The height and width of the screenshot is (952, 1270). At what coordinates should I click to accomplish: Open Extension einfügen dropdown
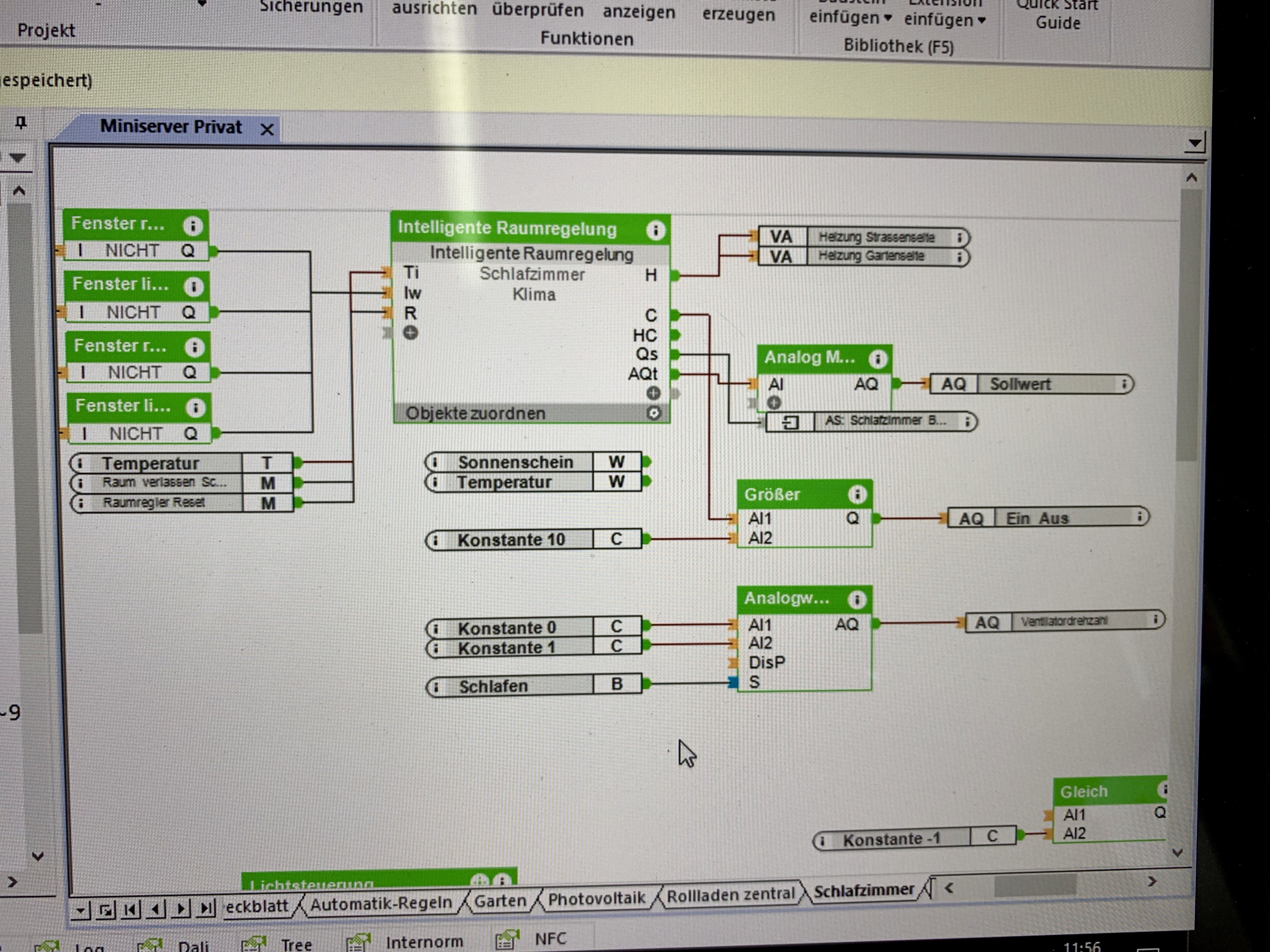tap(944, 20)
